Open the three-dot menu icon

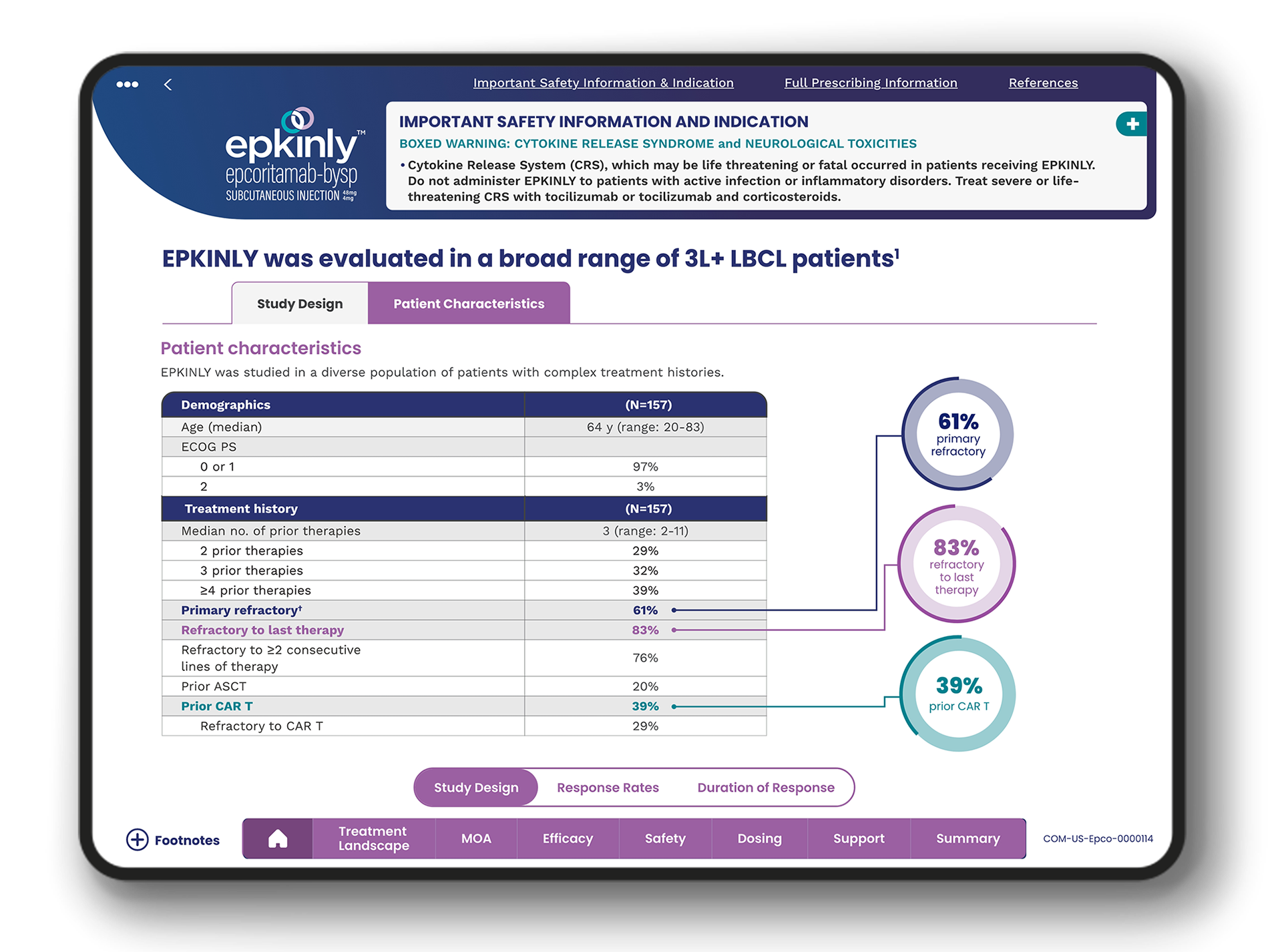(x=127, y=84)
